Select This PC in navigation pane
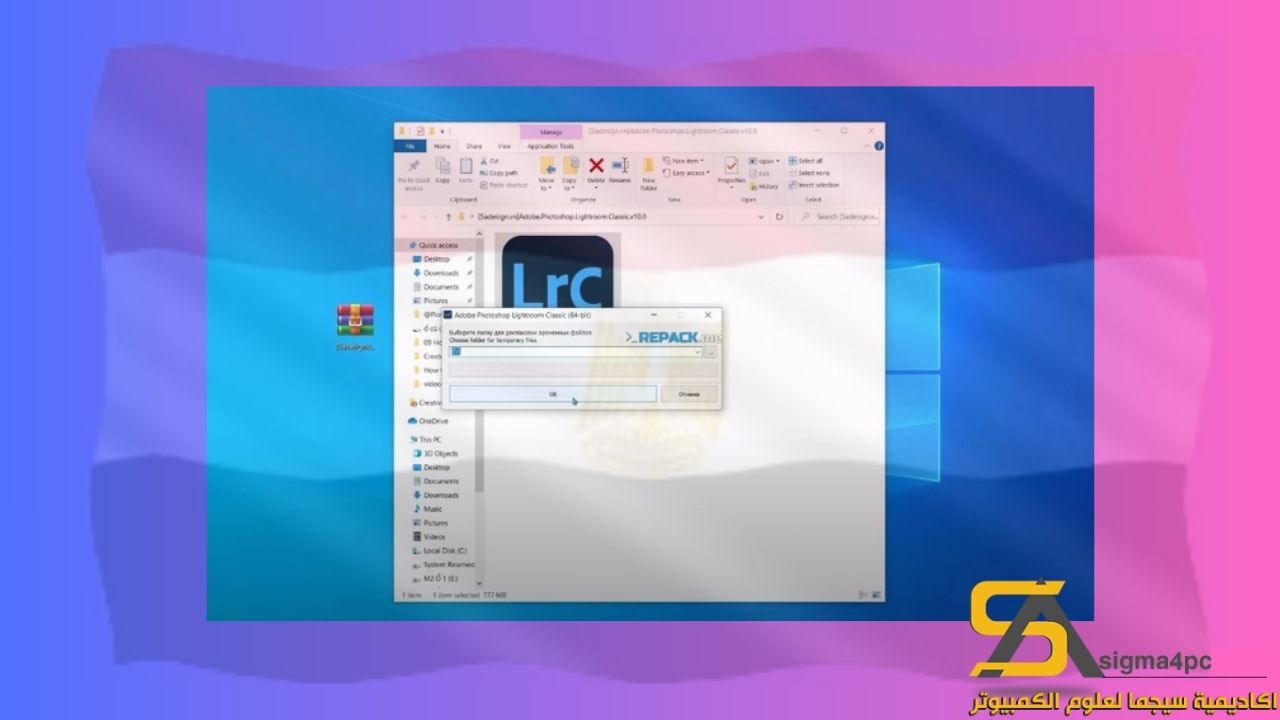Screen dimensions: 1280x720 click(426, 439)
